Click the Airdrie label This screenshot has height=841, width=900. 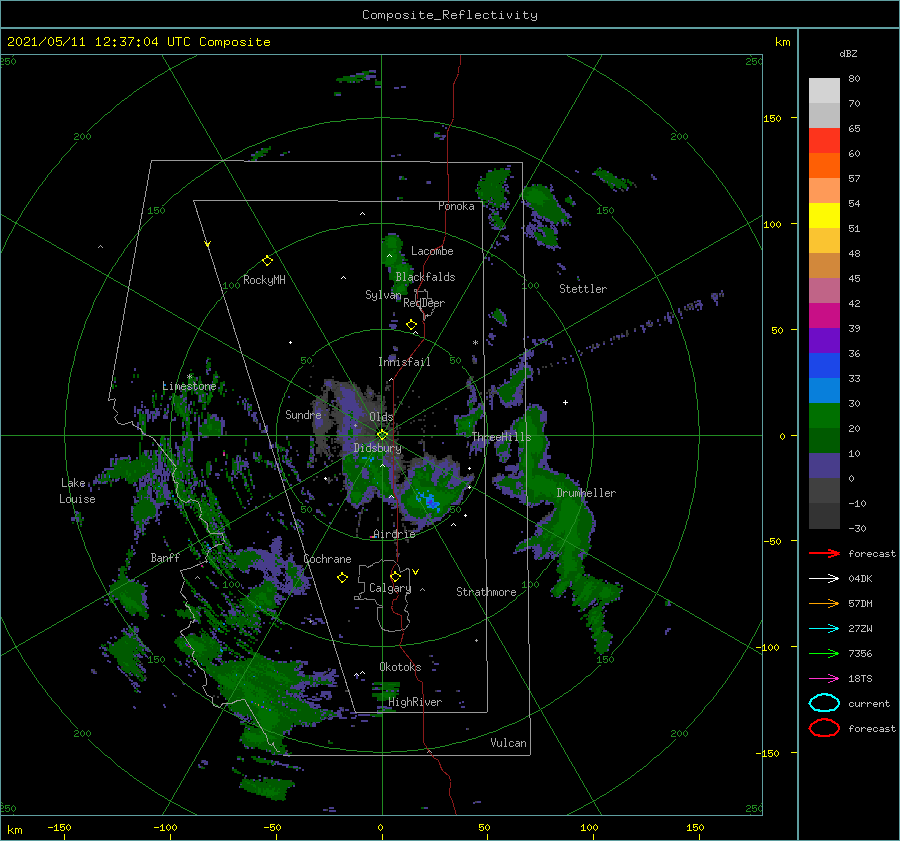click(394, 534)
